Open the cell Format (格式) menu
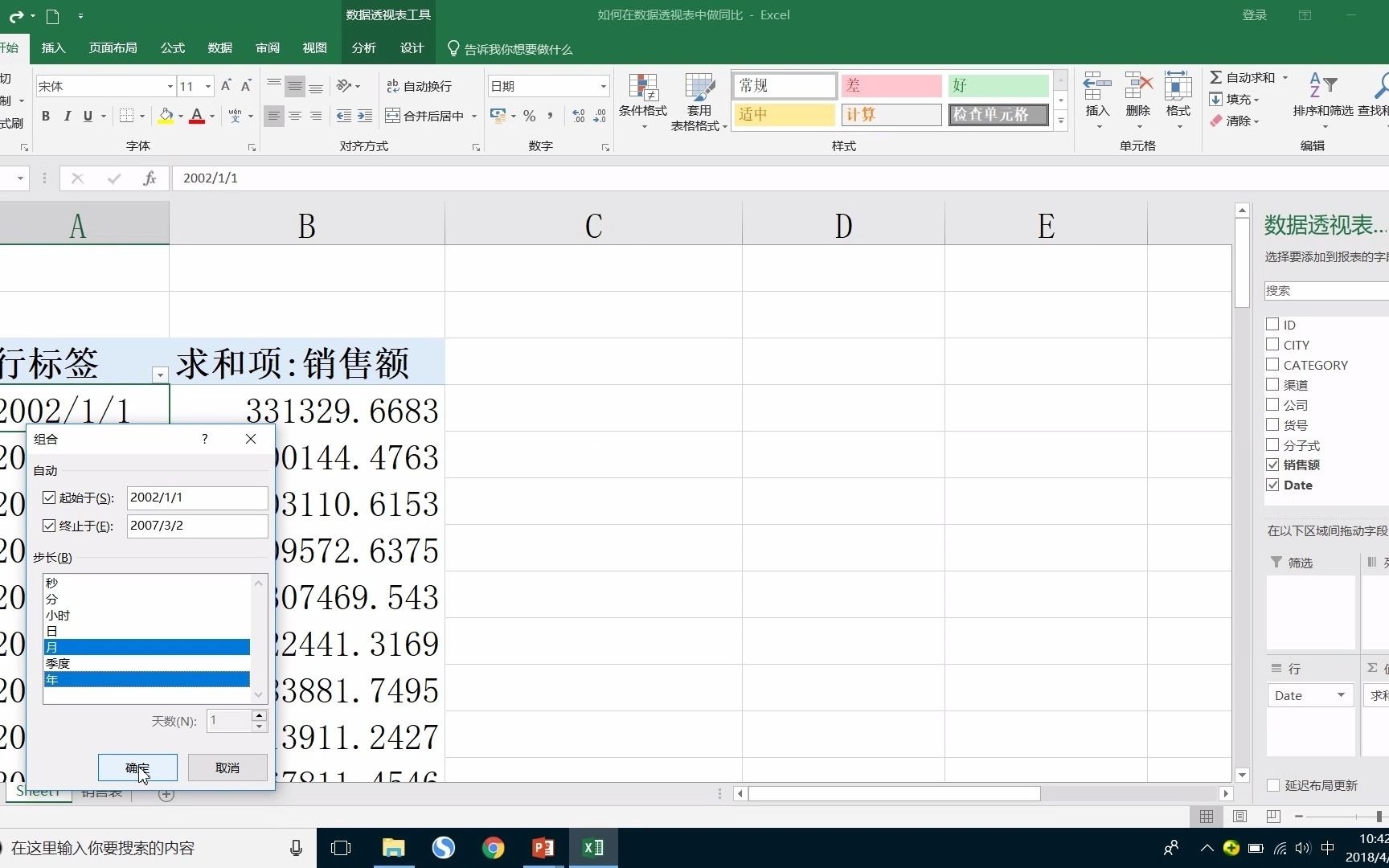The width and height of the screenshot is (1389, 868). click(1178, 101)
